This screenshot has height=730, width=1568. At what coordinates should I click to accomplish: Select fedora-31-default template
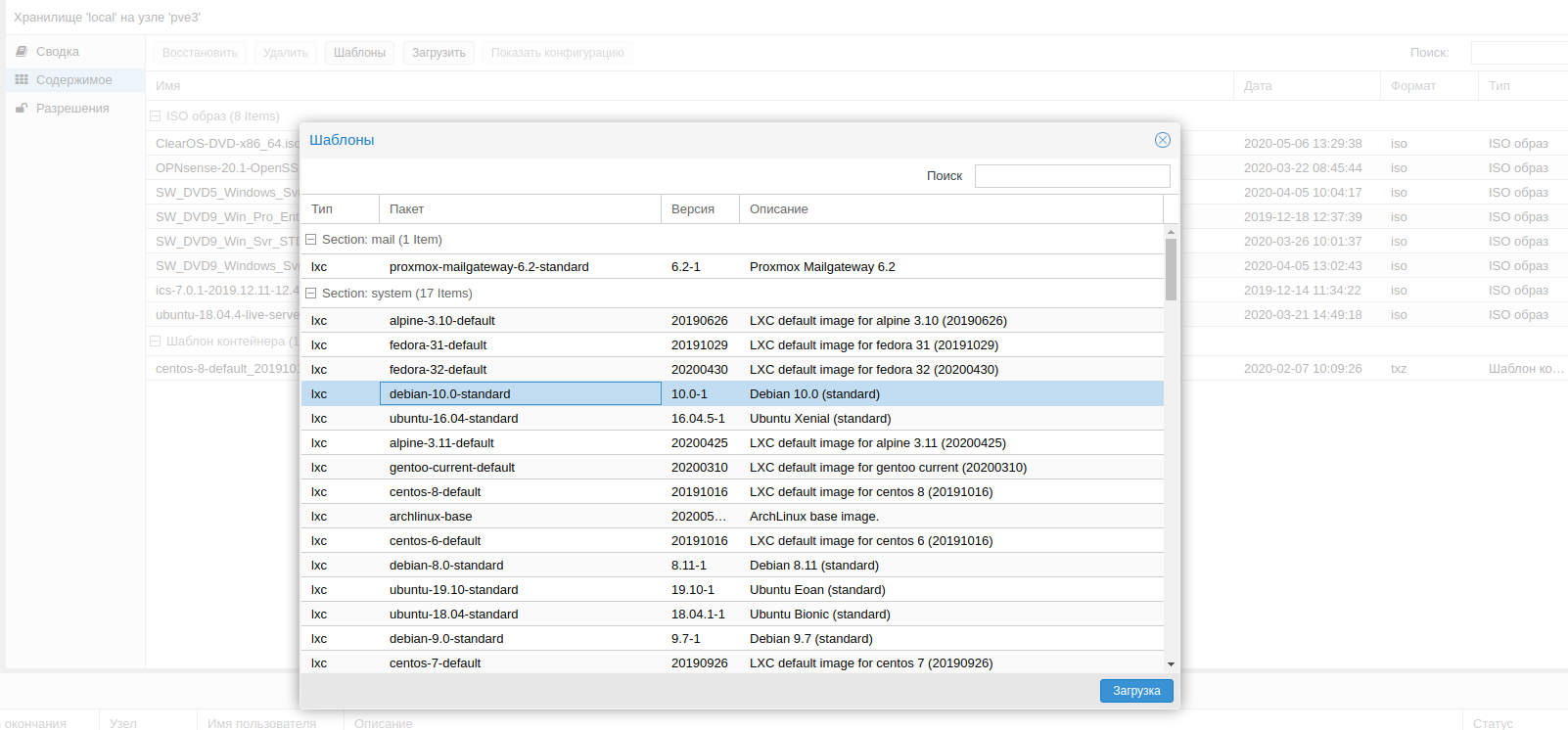(732, 345)
